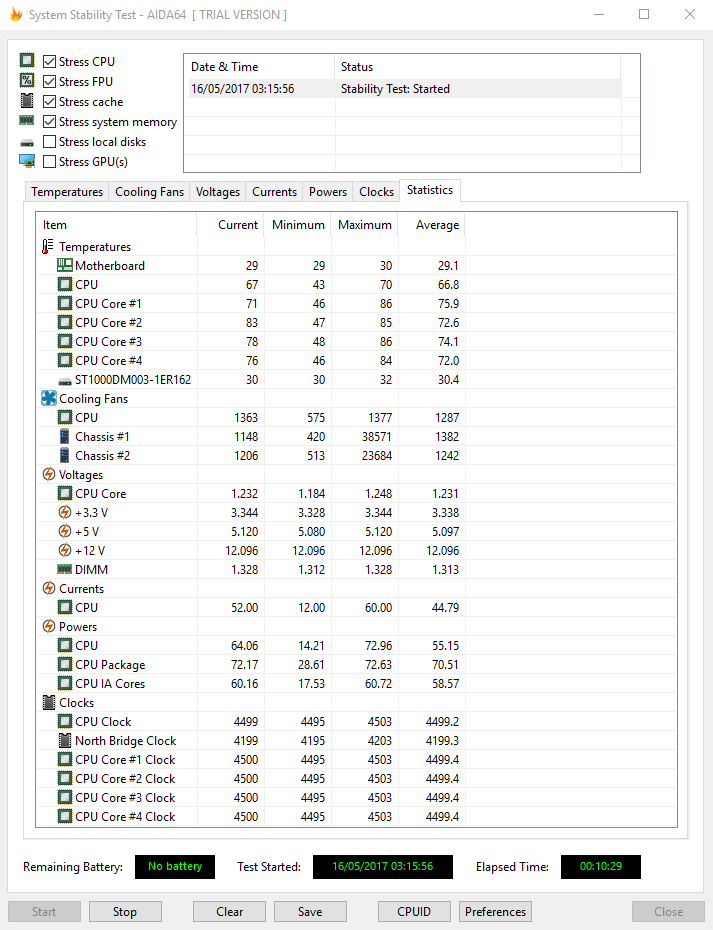
Task: Show the Powers tab
Action: (x=327, y=192)
